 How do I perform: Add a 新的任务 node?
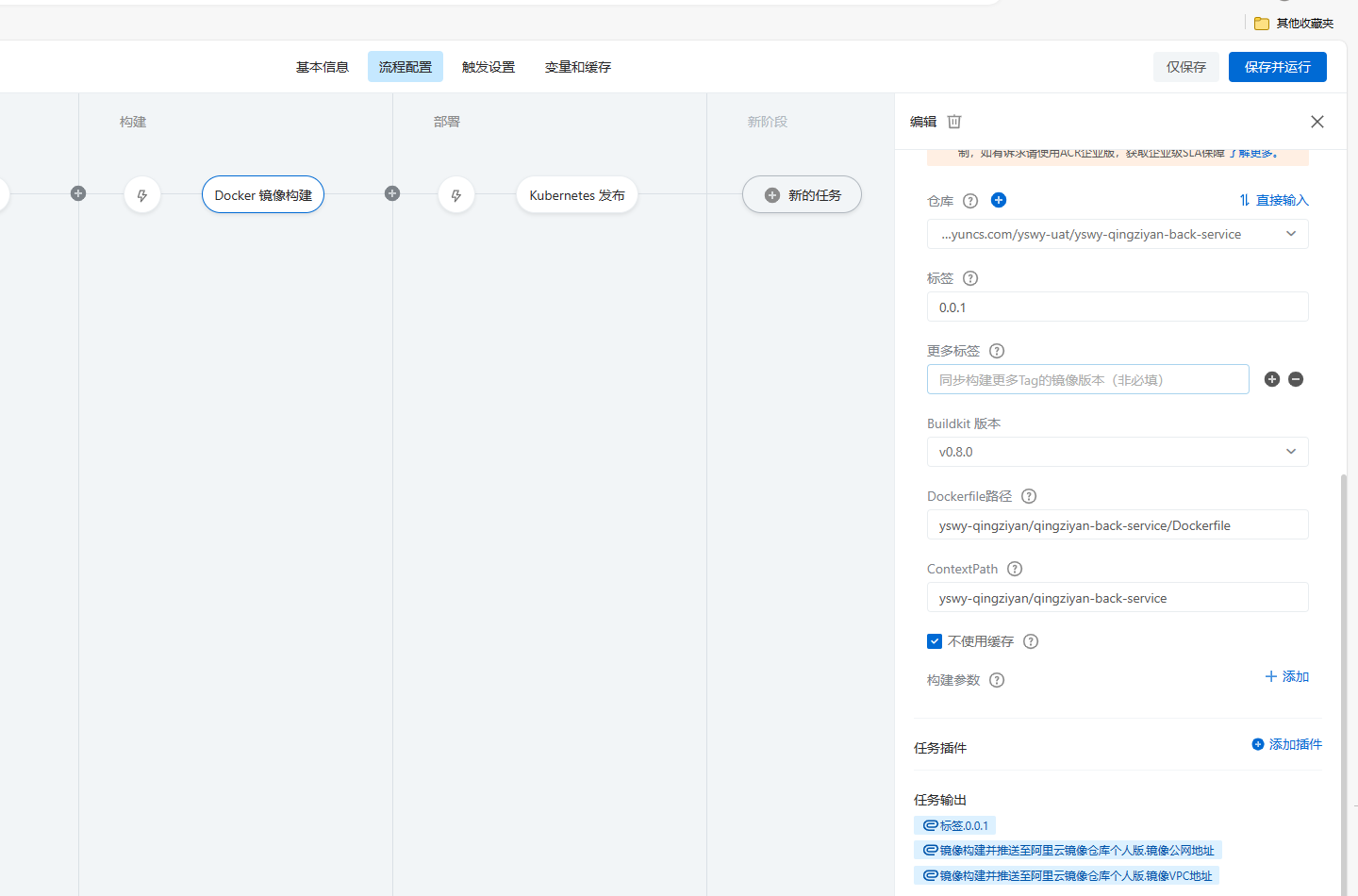point(802,195)
